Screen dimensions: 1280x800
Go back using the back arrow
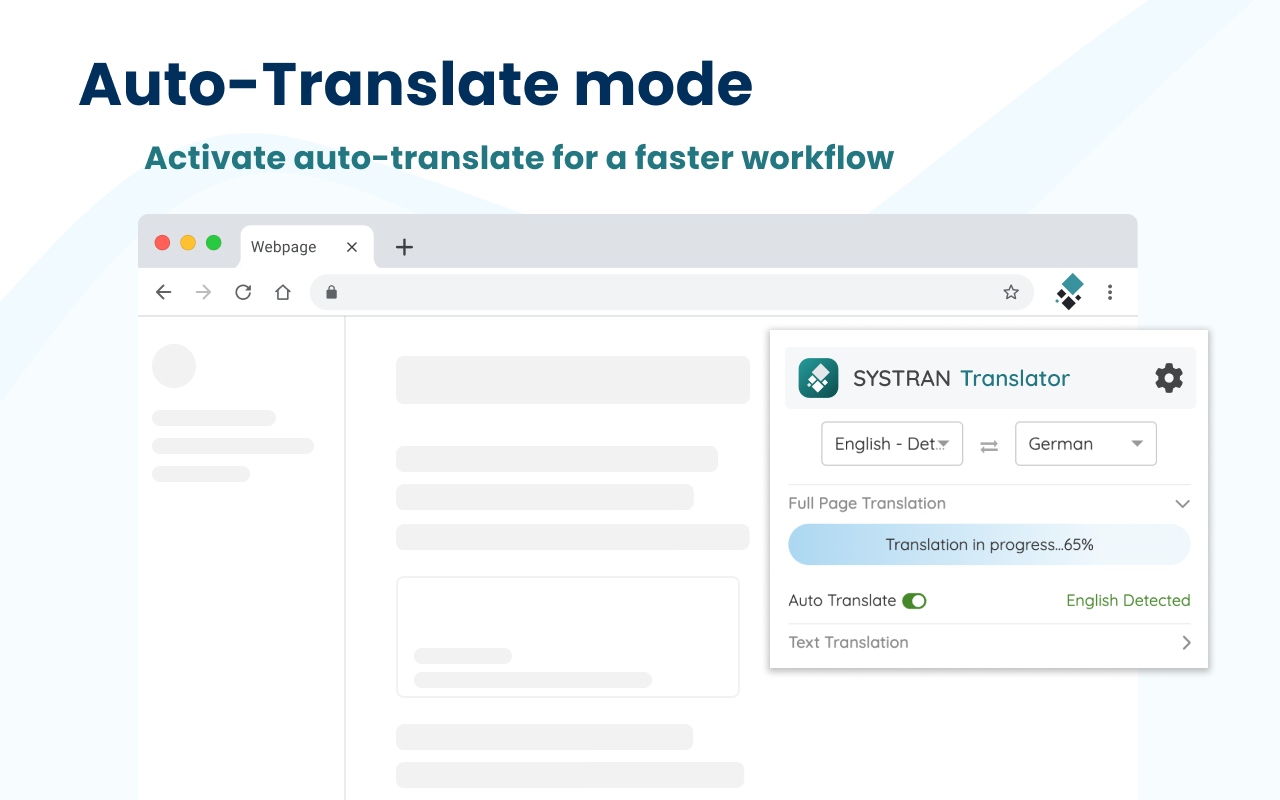[x=163, y=292]
